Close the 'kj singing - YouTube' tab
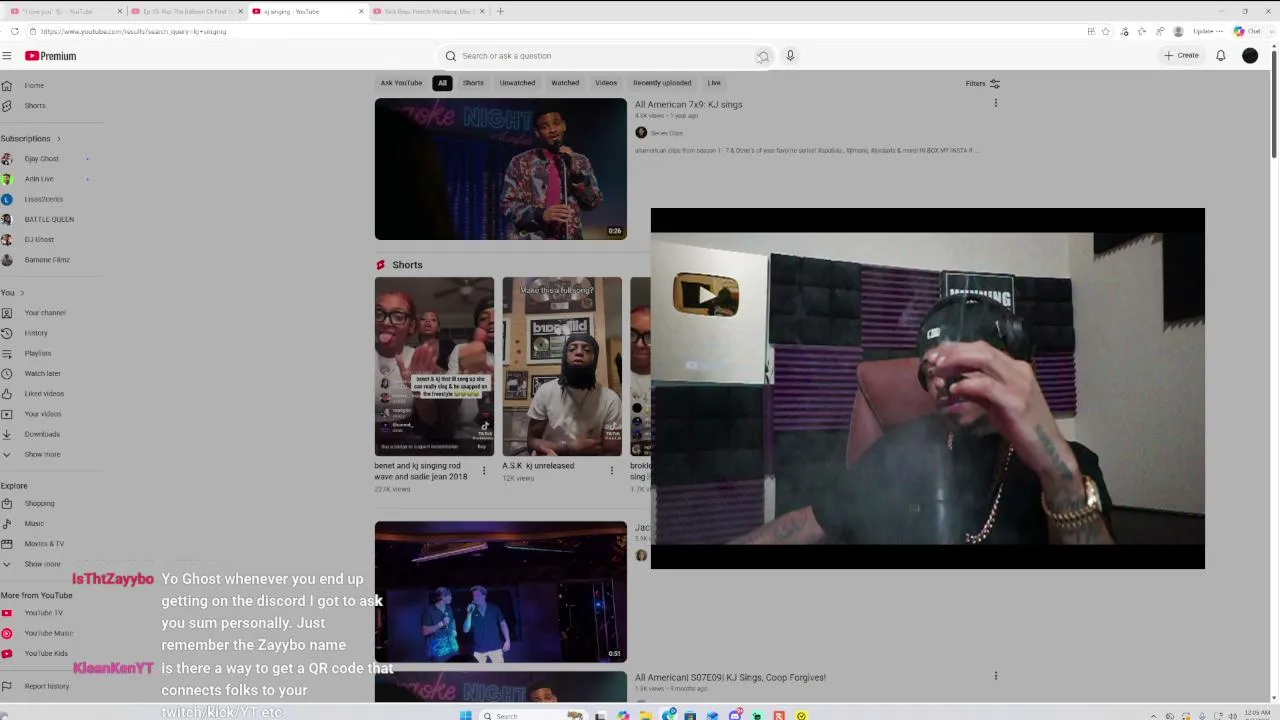Screen dimensions: 1280x720 pyautogui.click(x=361, y=11)
